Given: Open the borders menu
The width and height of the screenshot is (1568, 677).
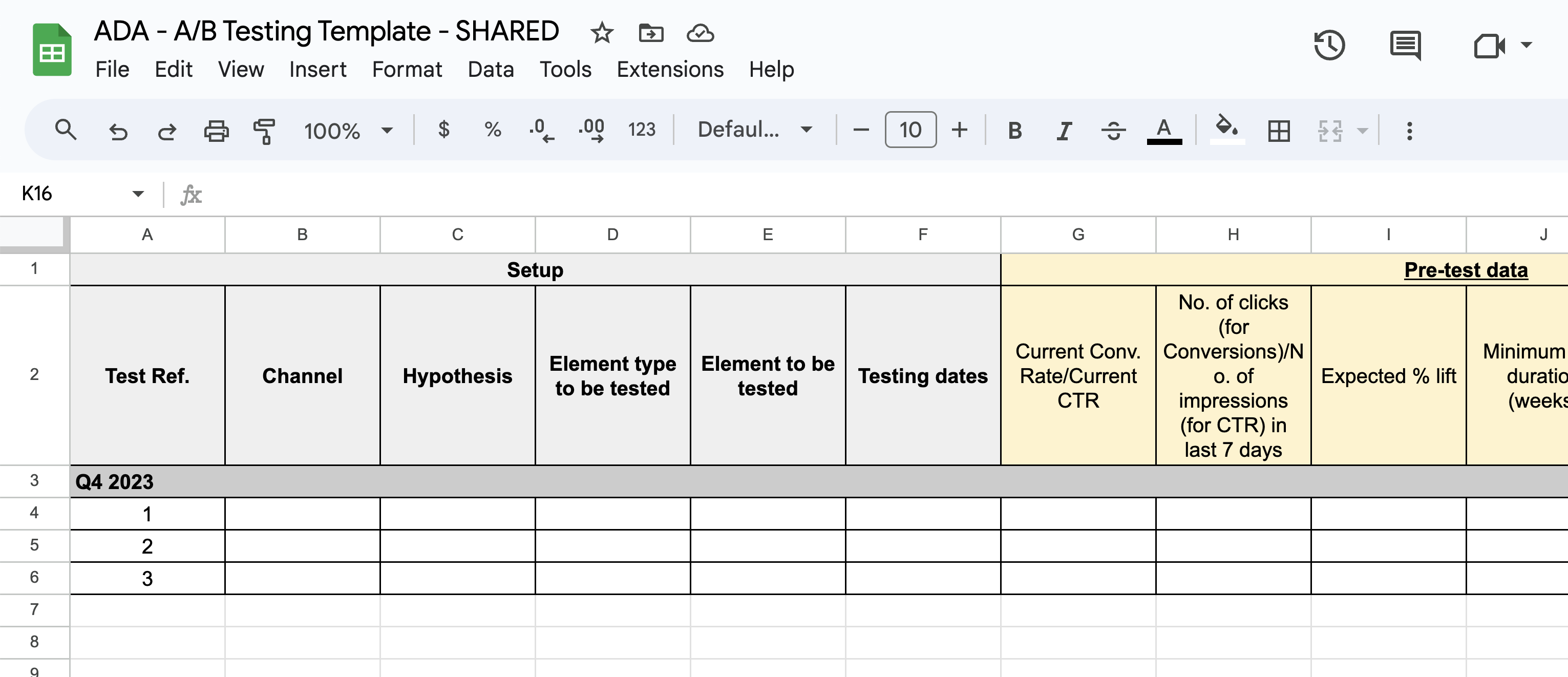Looking at the screenshot, I should pyautogui.click(x=1279, y=130).
